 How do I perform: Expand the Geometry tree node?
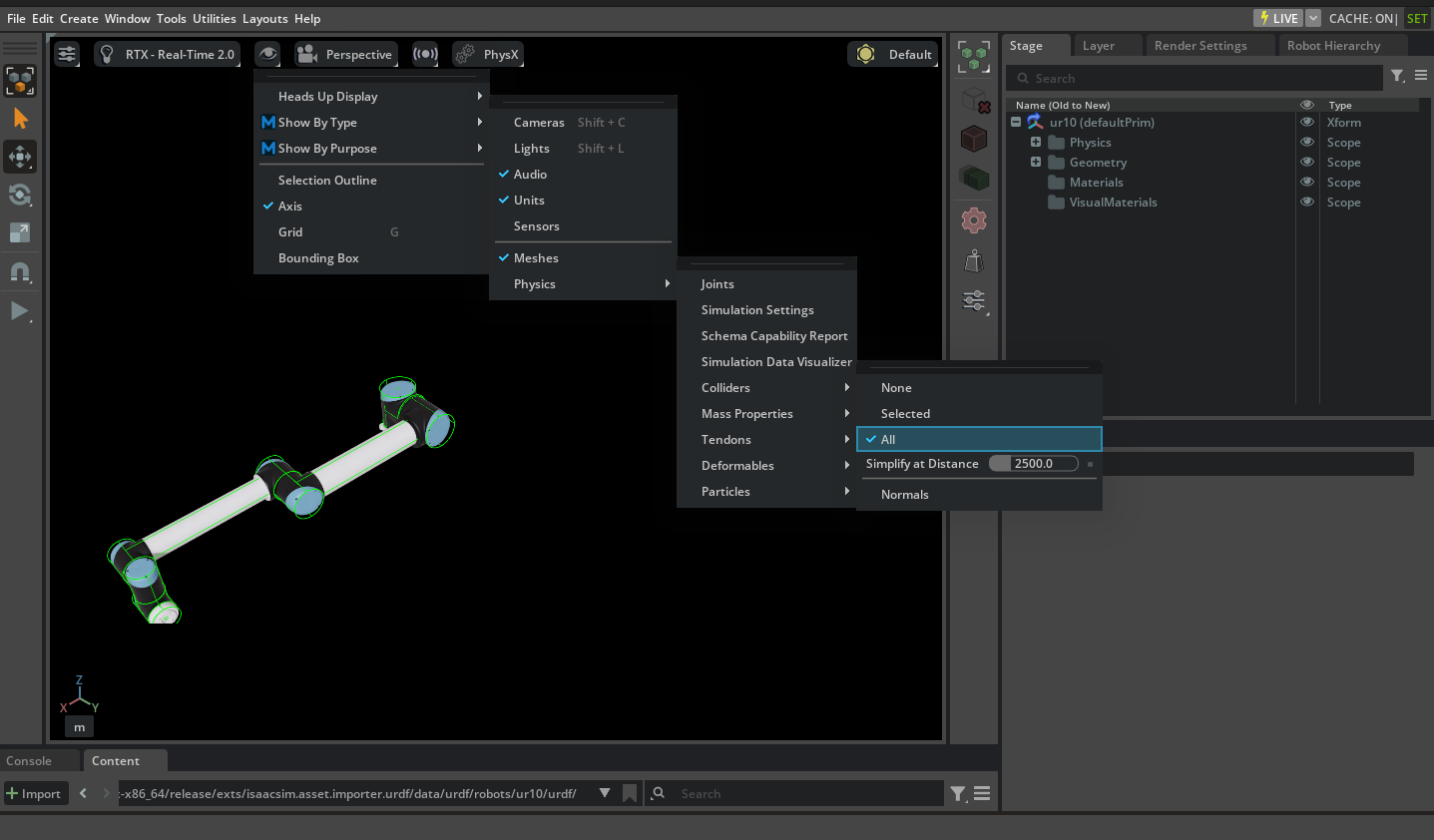click(1036, 163)
